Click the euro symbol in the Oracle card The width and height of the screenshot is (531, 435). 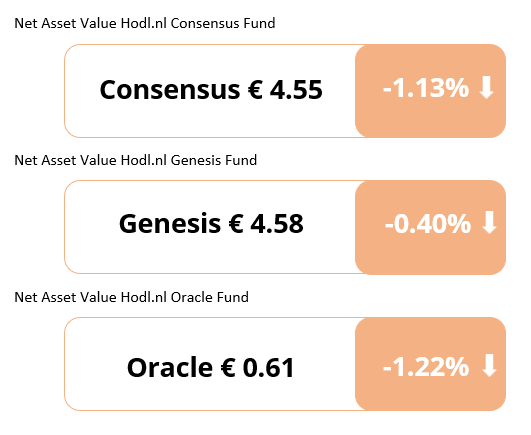click(x=228, y=367)
